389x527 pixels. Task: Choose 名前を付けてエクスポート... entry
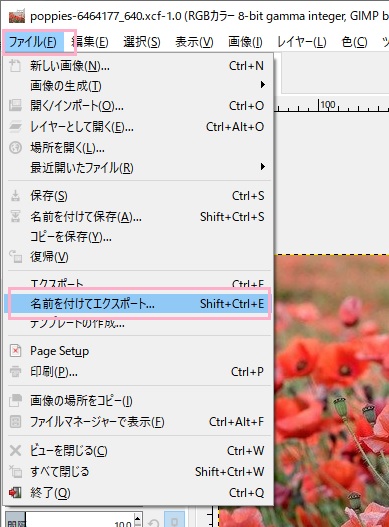139,303
